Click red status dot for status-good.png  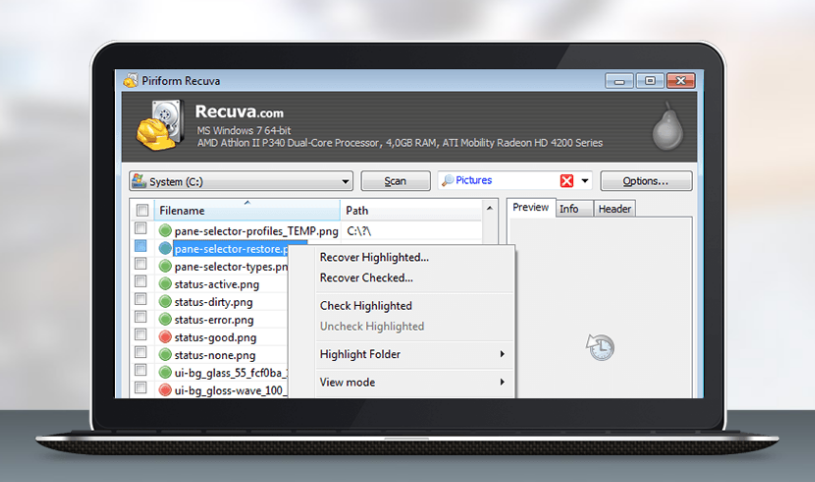coord(165,337)
